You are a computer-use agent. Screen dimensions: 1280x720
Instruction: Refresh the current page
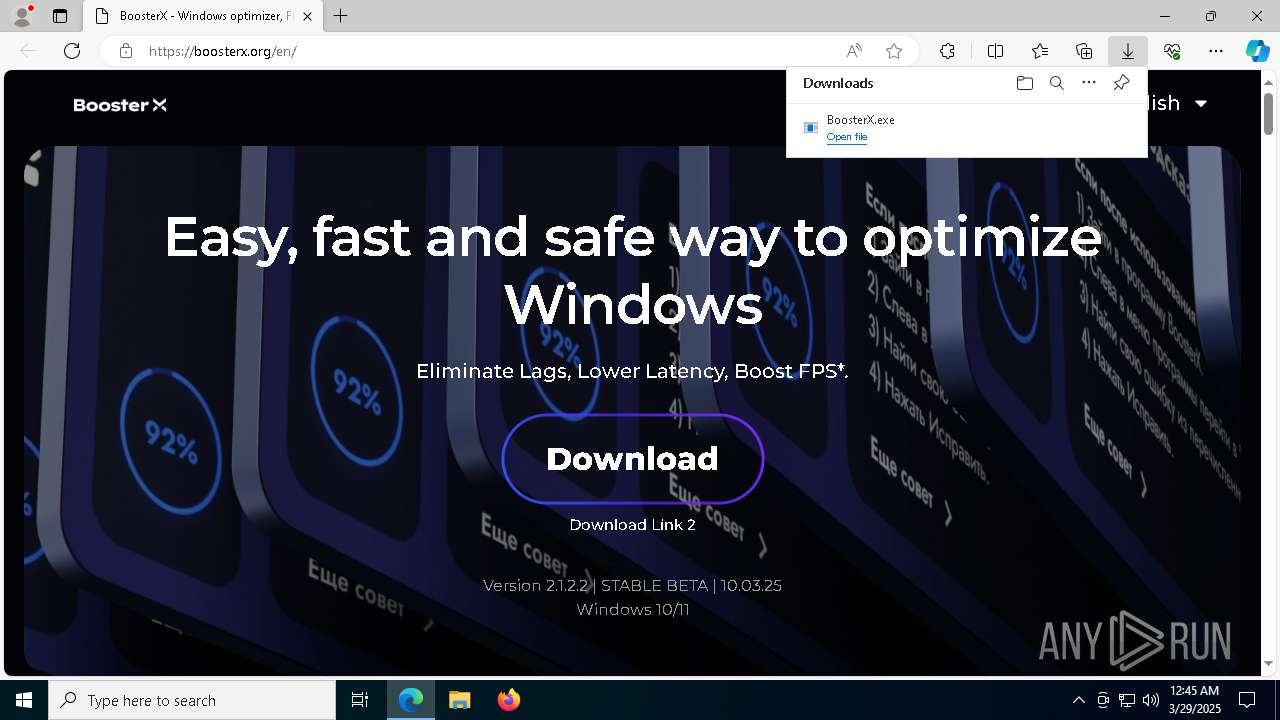pyautogui.click(x=72, y=51)
